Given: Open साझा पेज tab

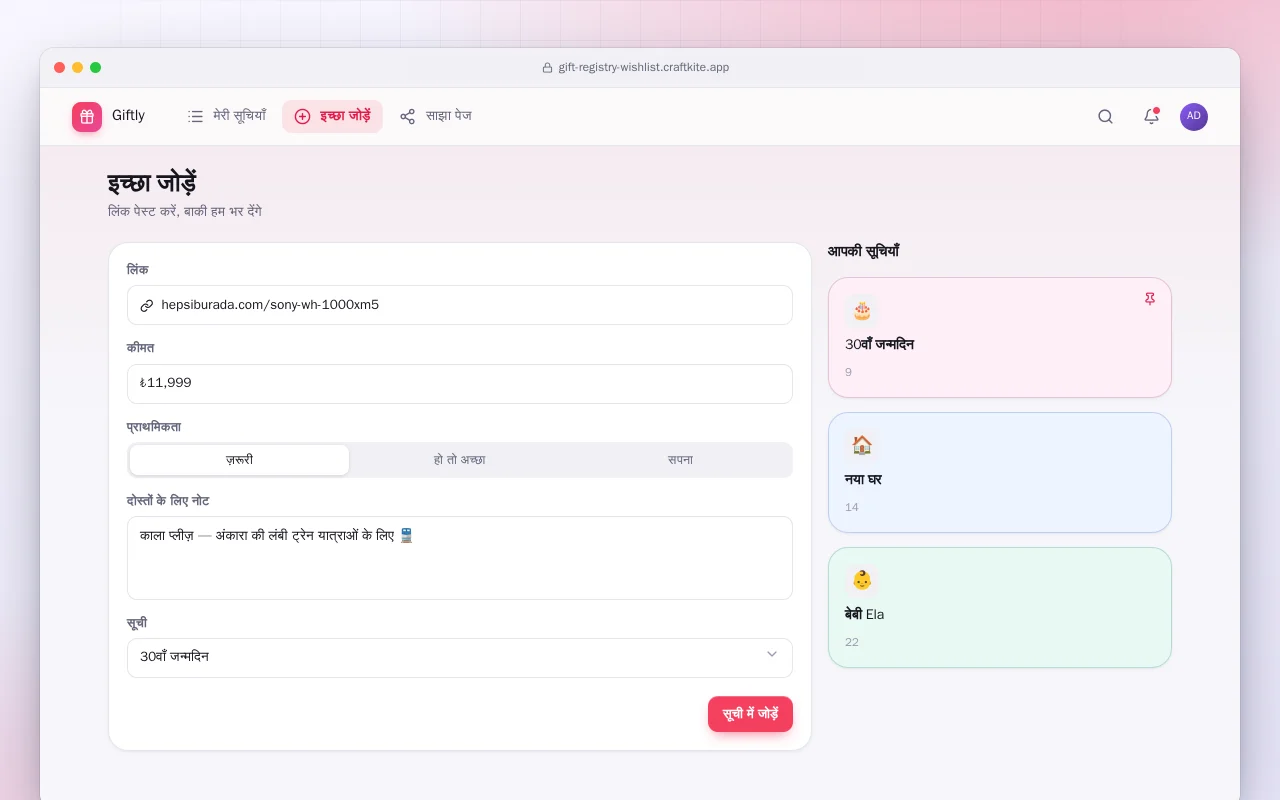Looking at the screenshot, I should [435, 116].
